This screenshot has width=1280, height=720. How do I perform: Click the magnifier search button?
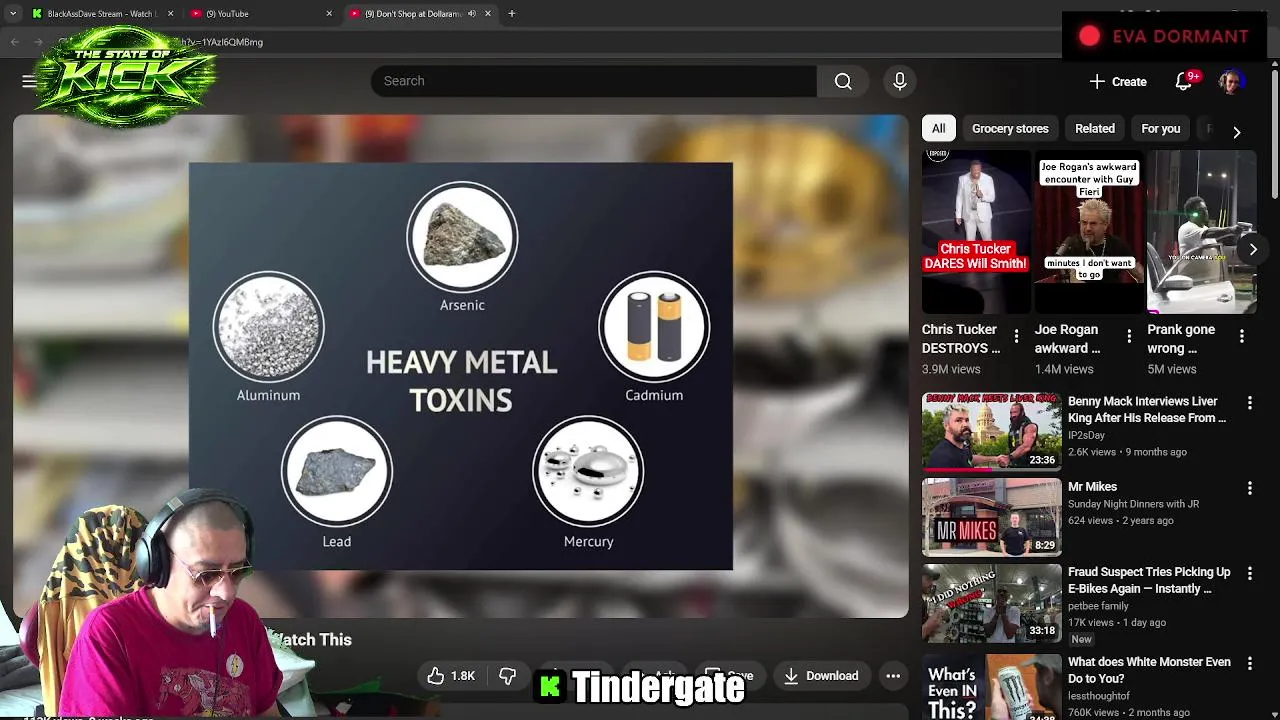point(843,81)
